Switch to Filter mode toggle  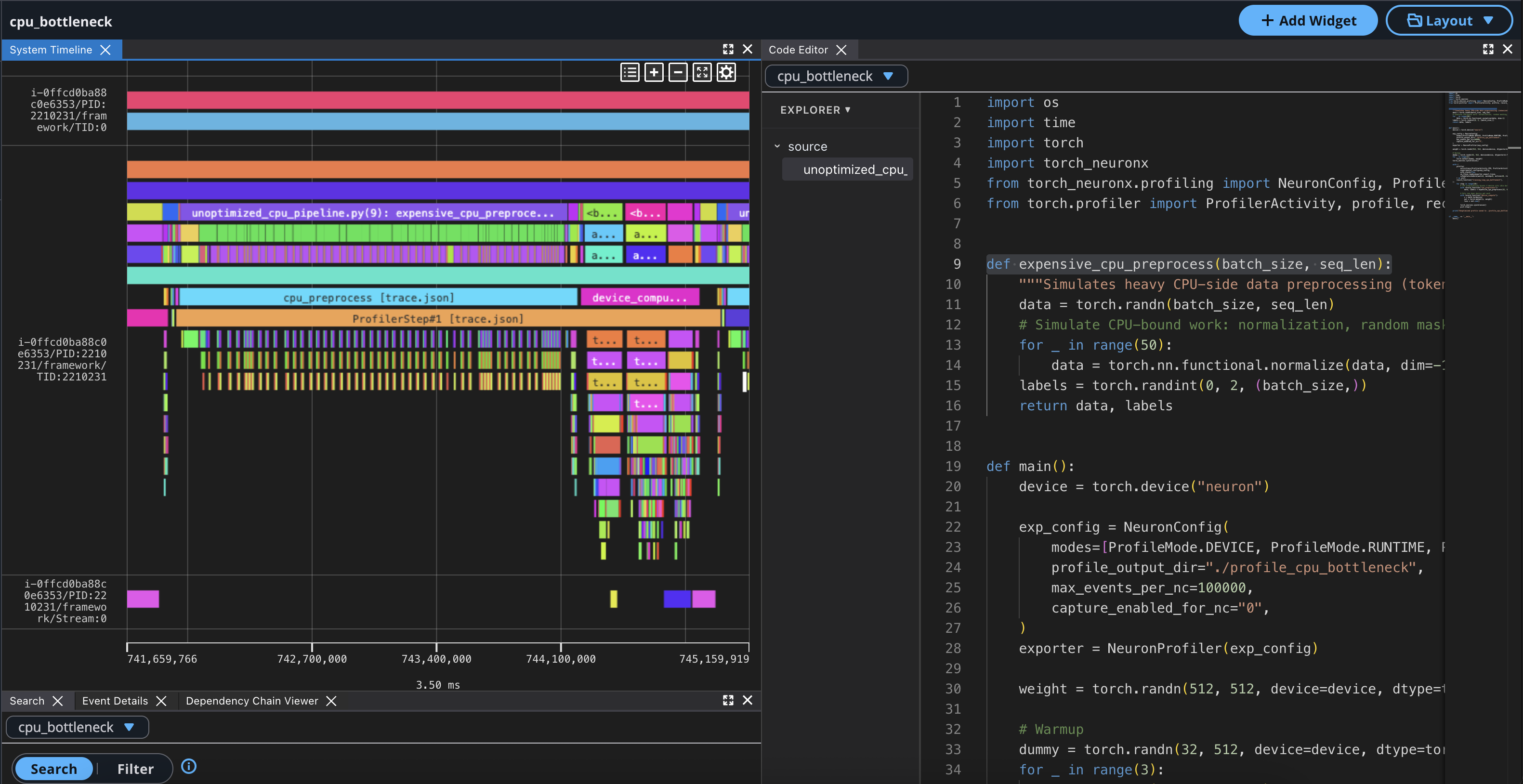tap(135, 769)
